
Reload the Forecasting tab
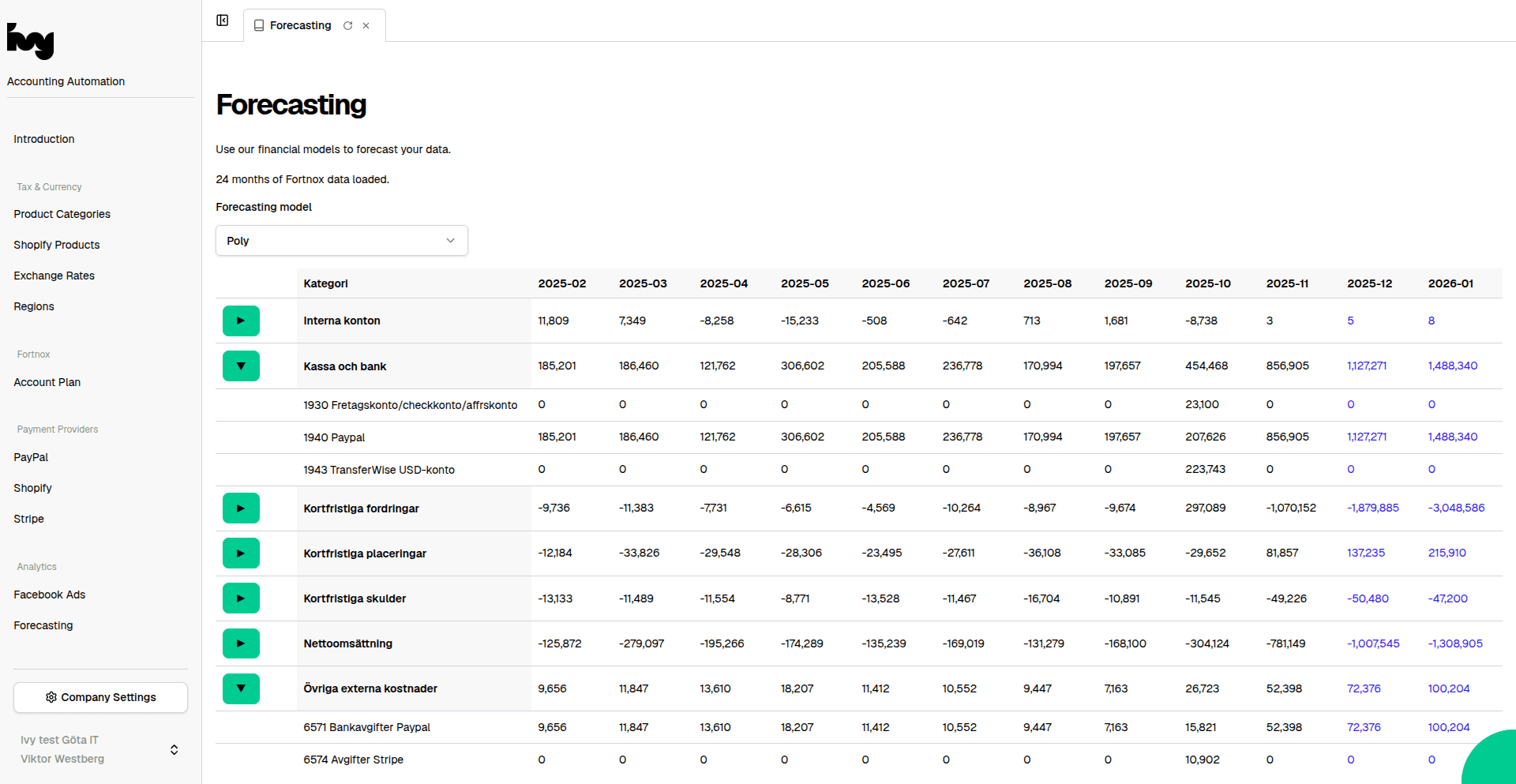coord(347,25)
